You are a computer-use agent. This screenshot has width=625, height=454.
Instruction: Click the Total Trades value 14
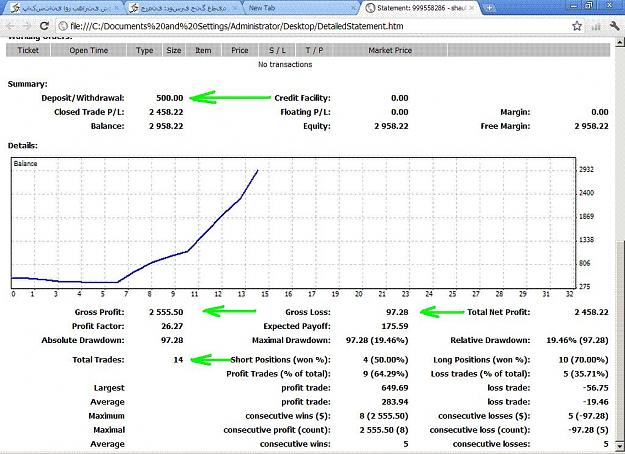pos(178,360)
